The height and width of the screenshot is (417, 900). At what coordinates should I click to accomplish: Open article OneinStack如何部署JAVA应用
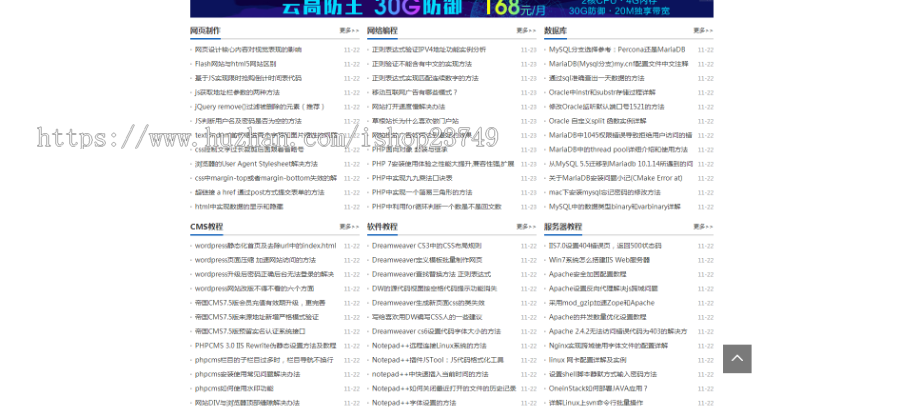[598, 388]
